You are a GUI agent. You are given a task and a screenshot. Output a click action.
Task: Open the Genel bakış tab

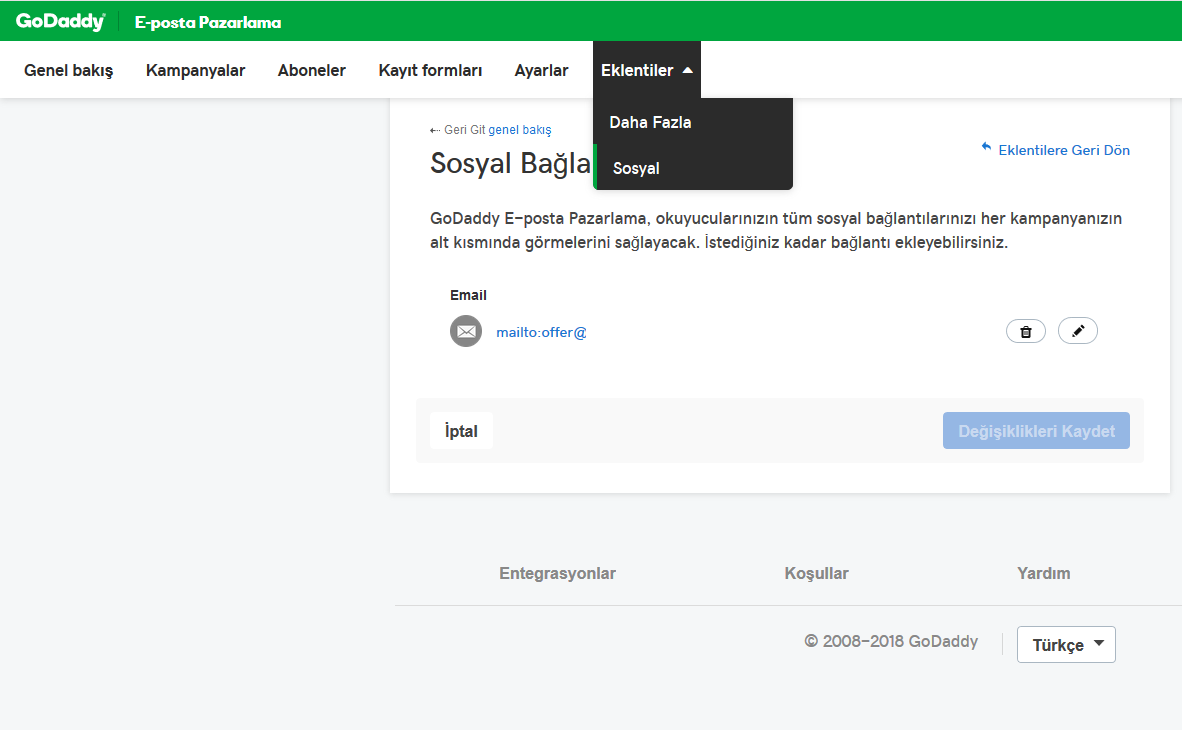[x=69, y=70]
